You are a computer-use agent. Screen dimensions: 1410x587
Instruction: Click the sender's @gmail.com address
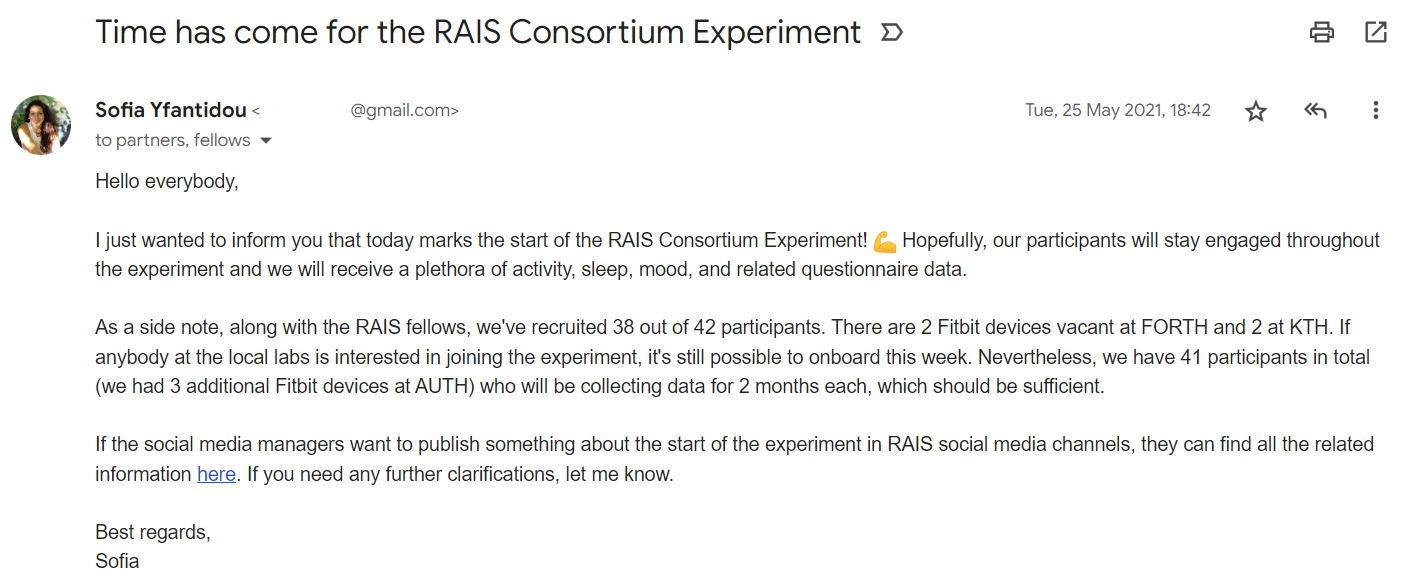(x=404, y=111)
